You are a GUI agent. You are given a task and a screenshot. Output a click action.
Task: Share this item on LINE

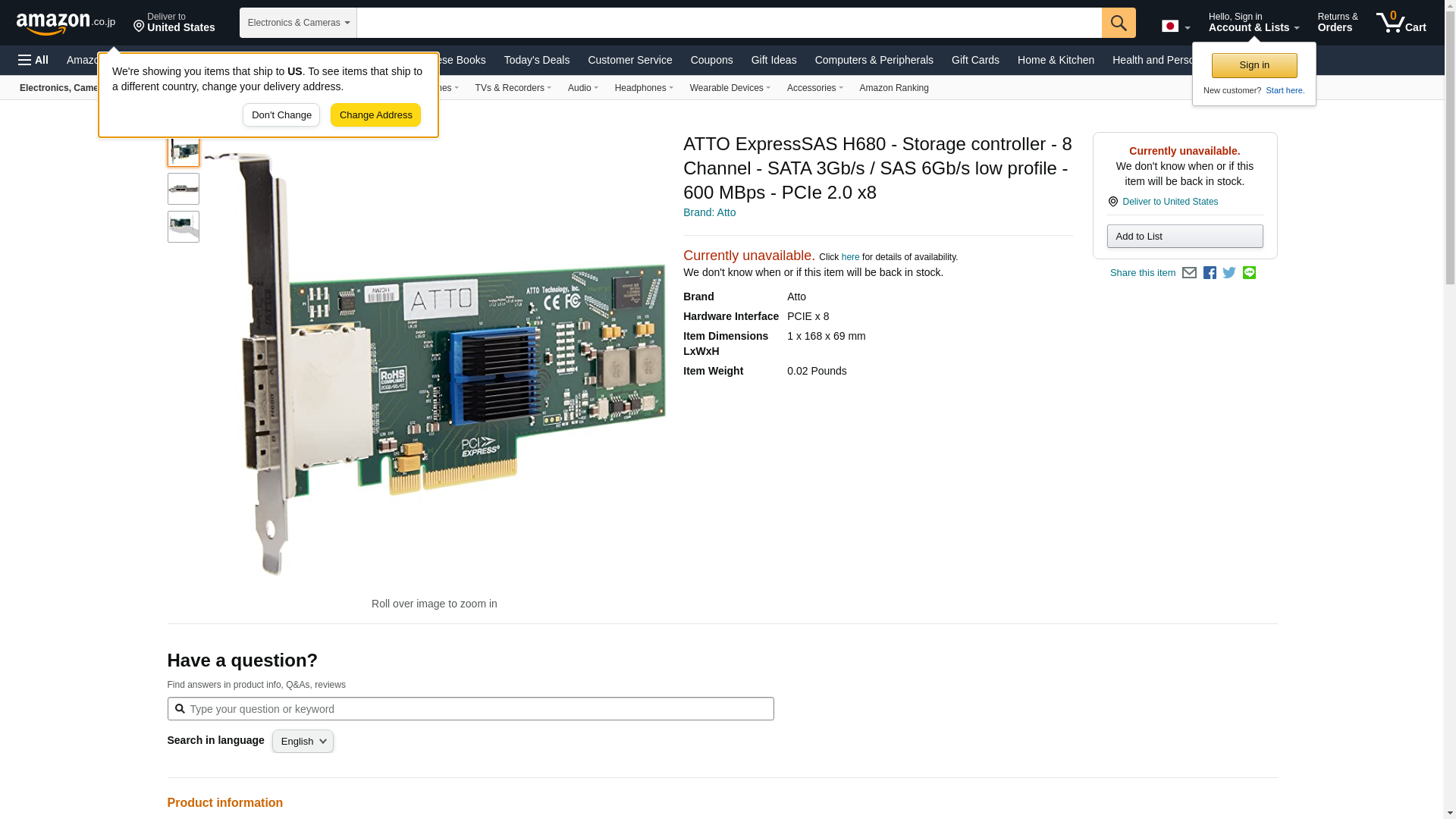[x=1249, y=273]
